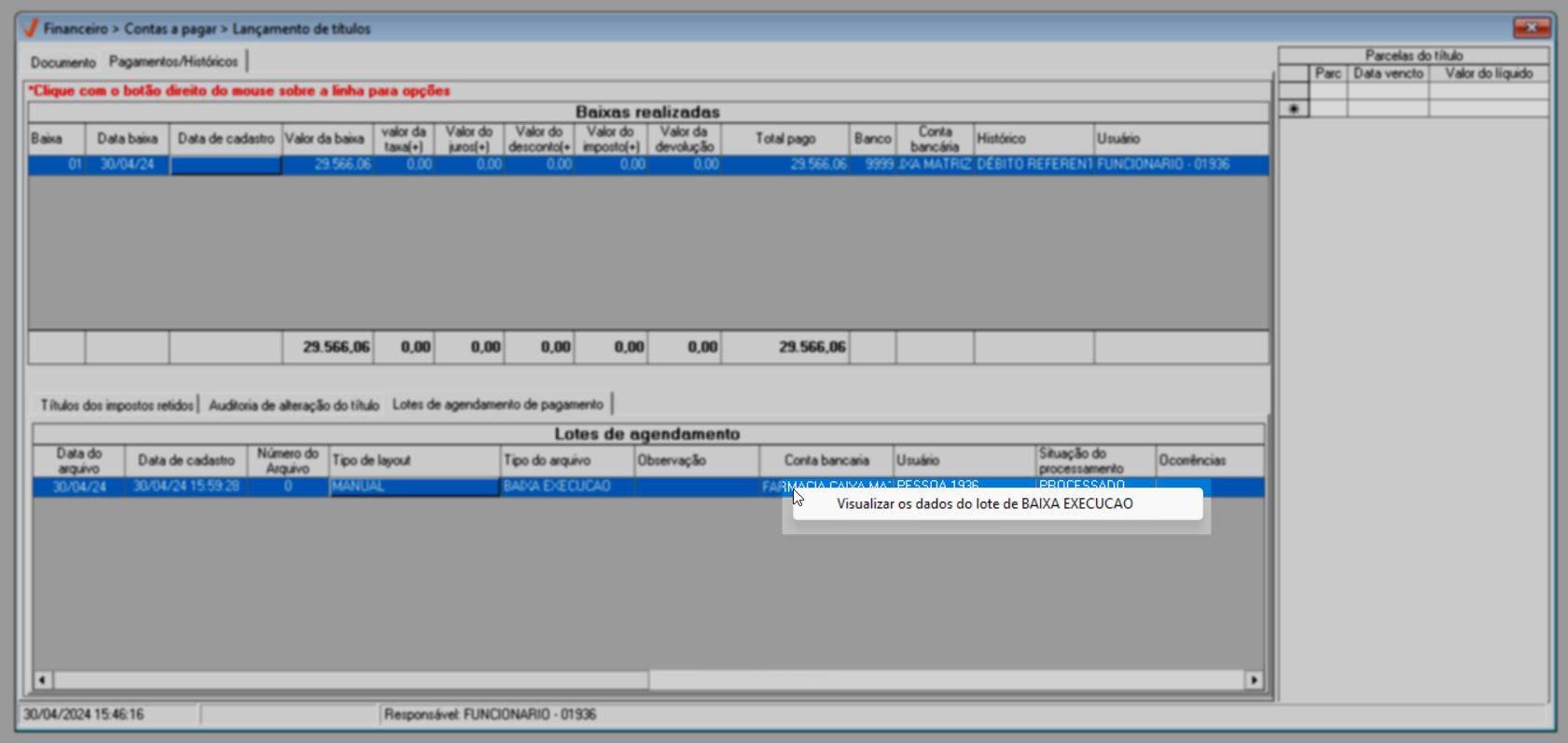
Task: Click the horizontal scrollbar thumb of Lotes grid
Action: tap(351, 680)
